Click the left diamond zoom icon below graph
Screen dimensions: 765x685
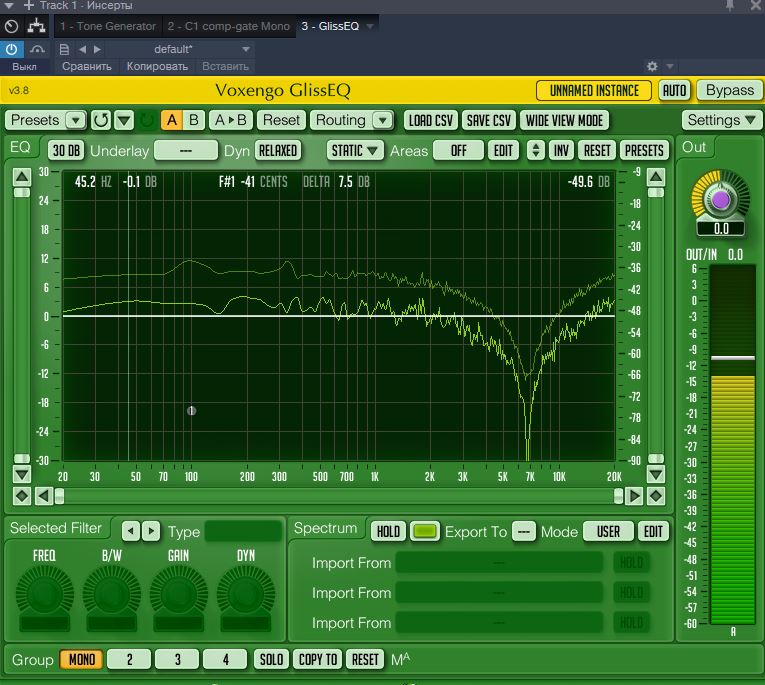(x=21, y=496)
